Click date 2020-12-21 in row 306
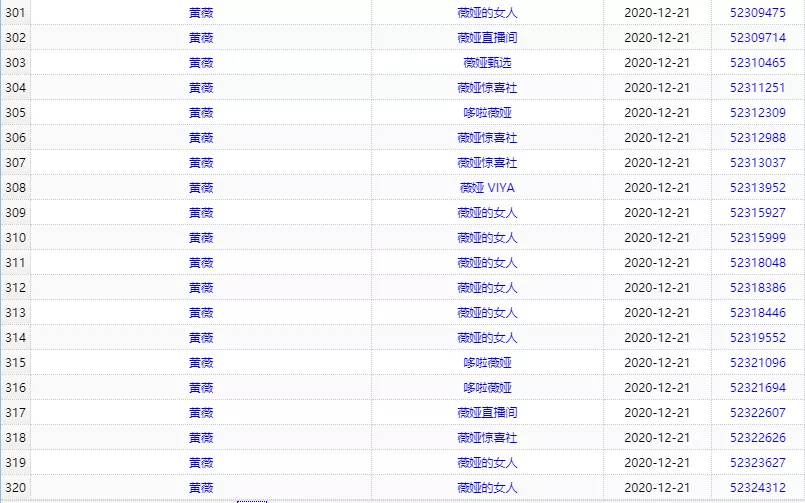Viewport: 805px width, 503px height. pyautogui.click(x=657, y=138)
